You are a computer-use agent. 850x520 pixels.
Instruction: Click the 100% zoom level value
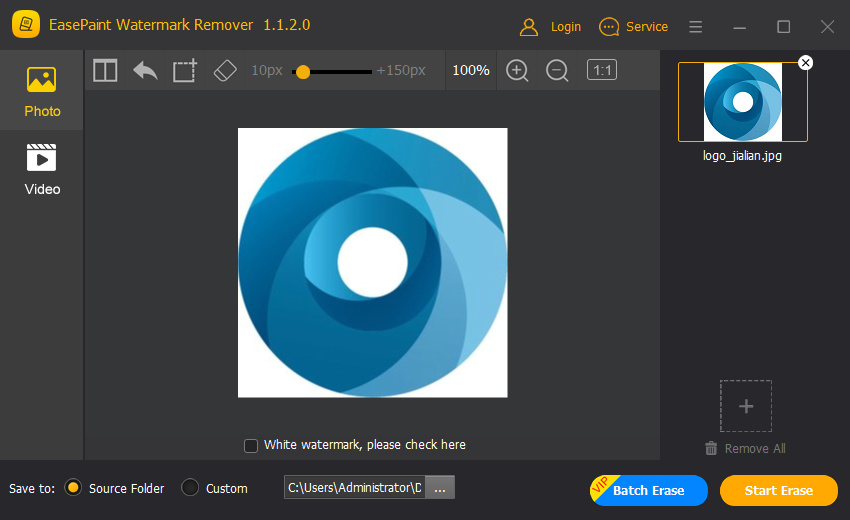pyautogui.click(x=471, y=70)
